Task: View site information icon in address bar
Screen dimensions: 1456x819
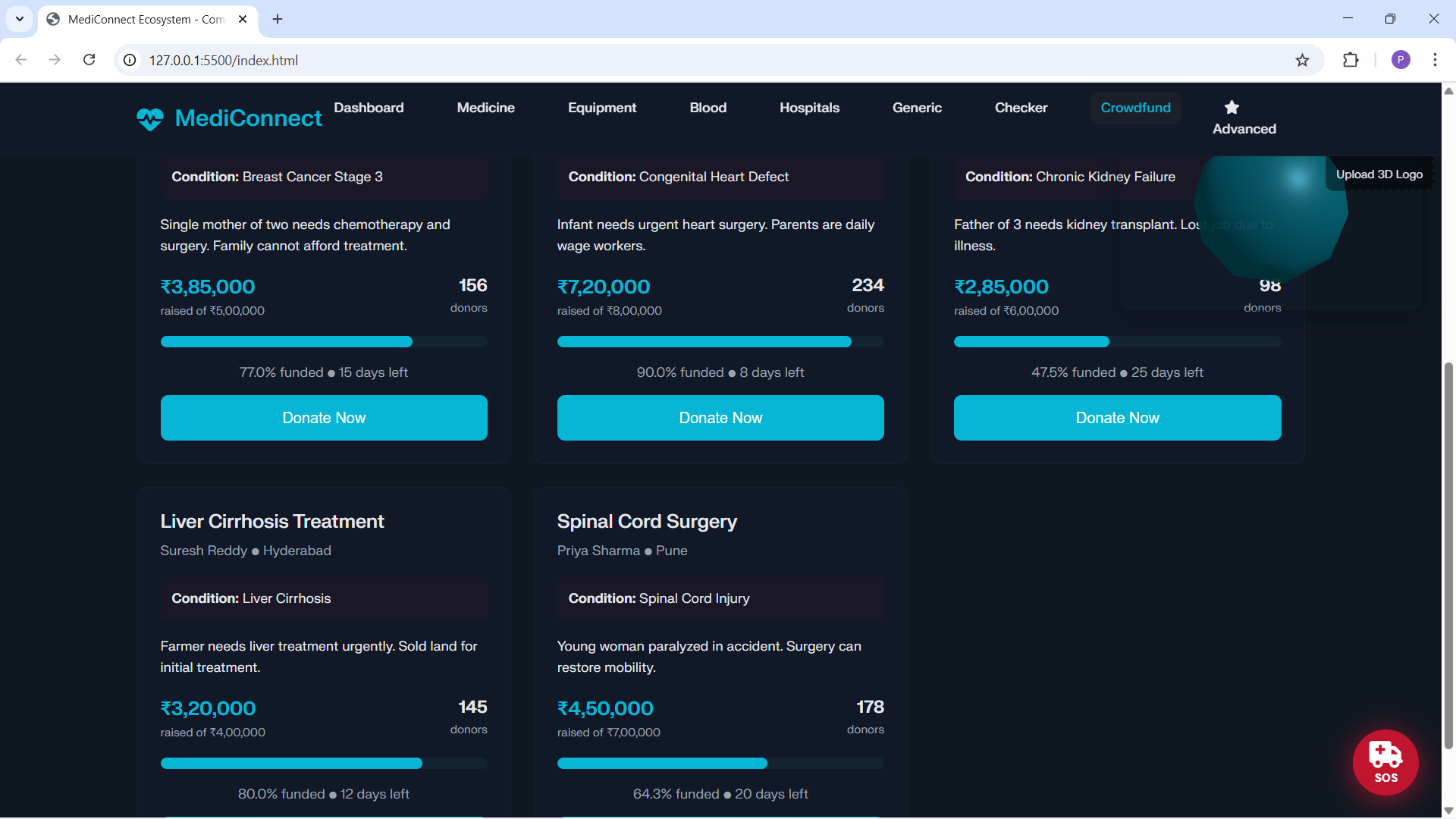Action: click(x=130, y=60)
